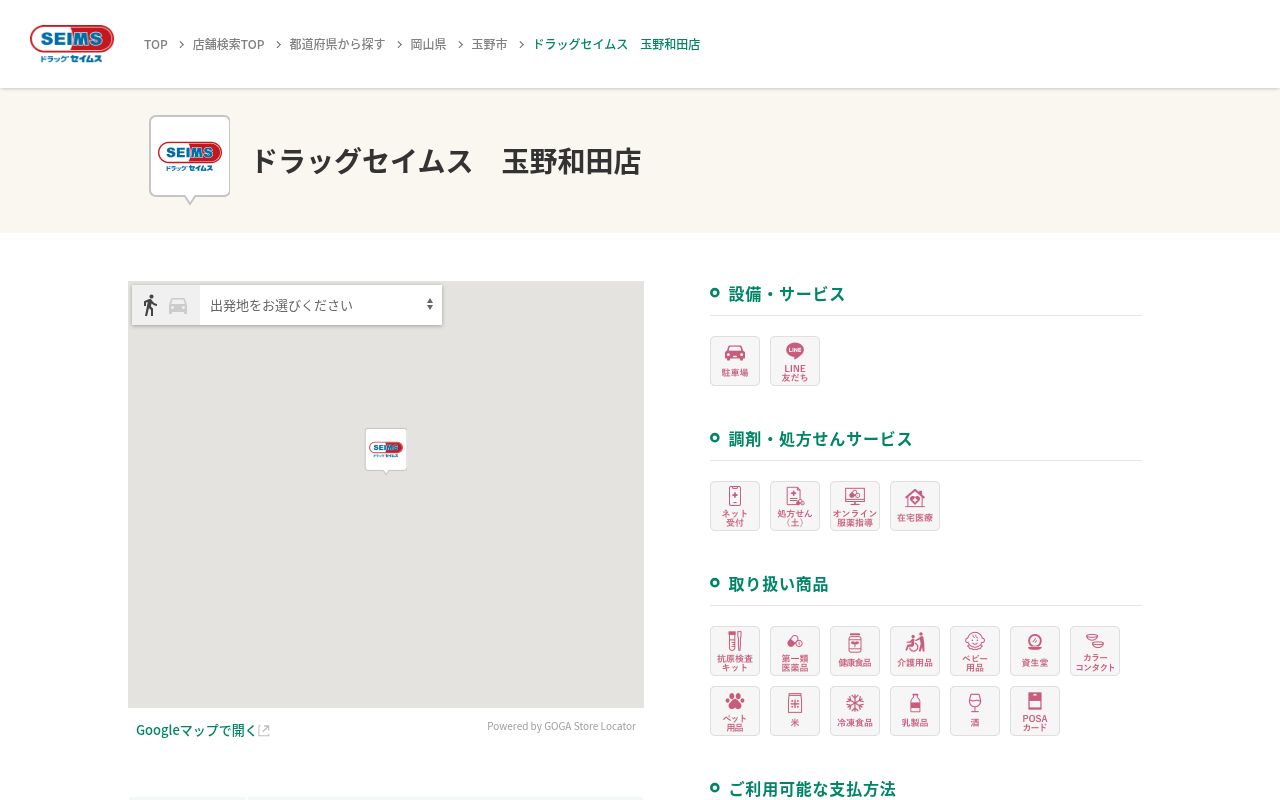Click the 酒 wine glass icon

tap(975, 711)
